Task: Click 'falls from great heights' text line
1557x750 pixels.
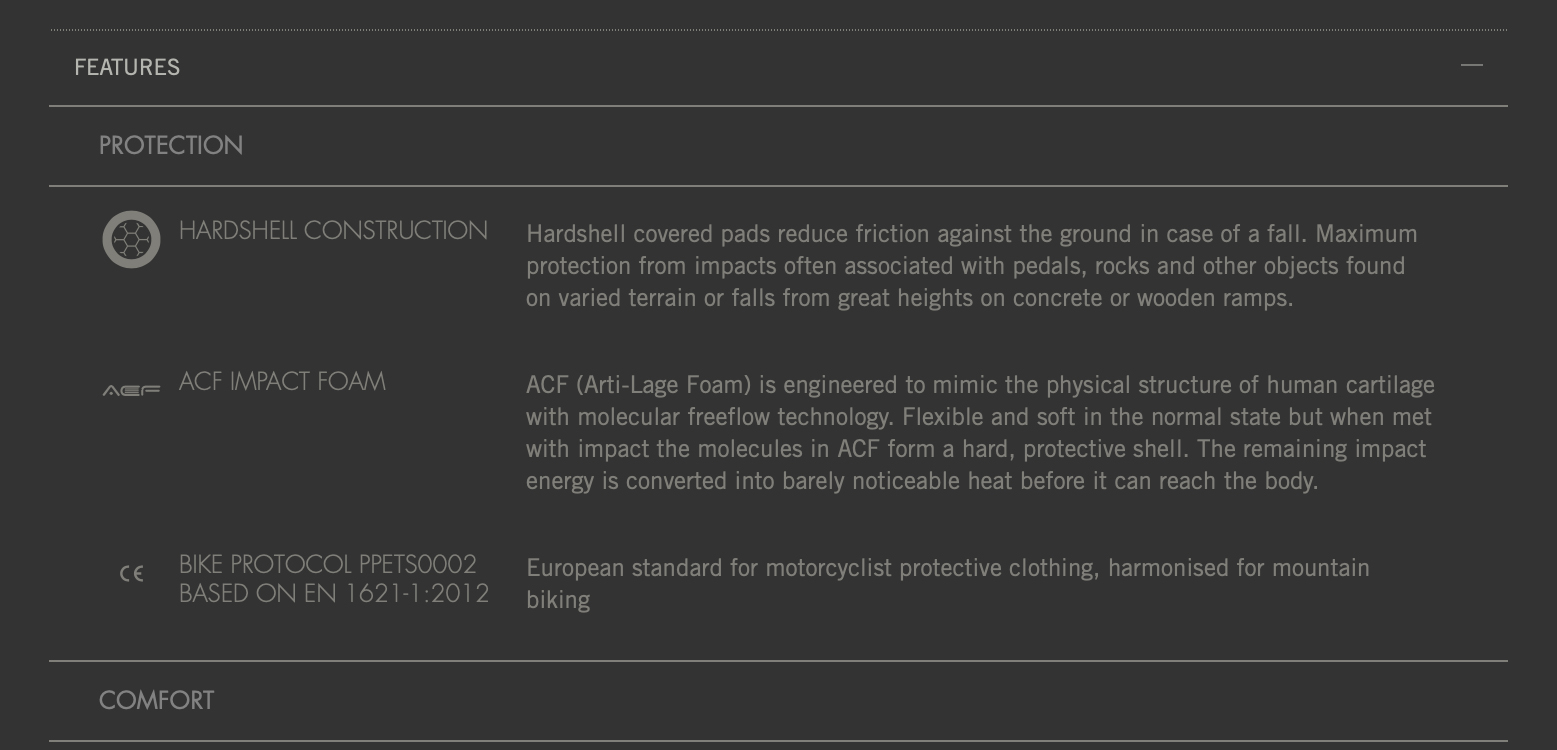Action: coord(910,298)
